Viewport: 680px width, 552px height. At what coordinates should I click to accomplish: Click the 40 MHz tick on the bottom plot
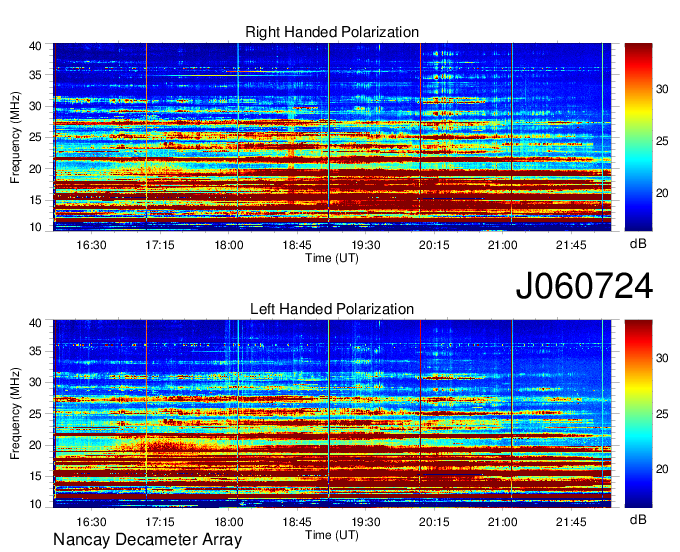click(x=36, y=323)
